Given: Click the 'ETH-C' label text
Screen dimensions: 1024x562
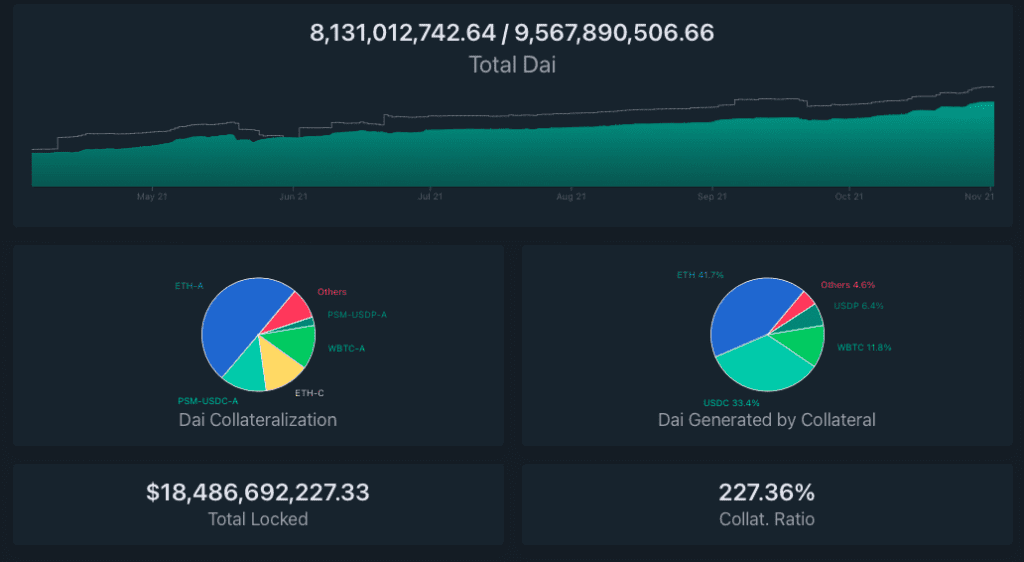Looking at the screenshot, I should [x=309, y=393].
